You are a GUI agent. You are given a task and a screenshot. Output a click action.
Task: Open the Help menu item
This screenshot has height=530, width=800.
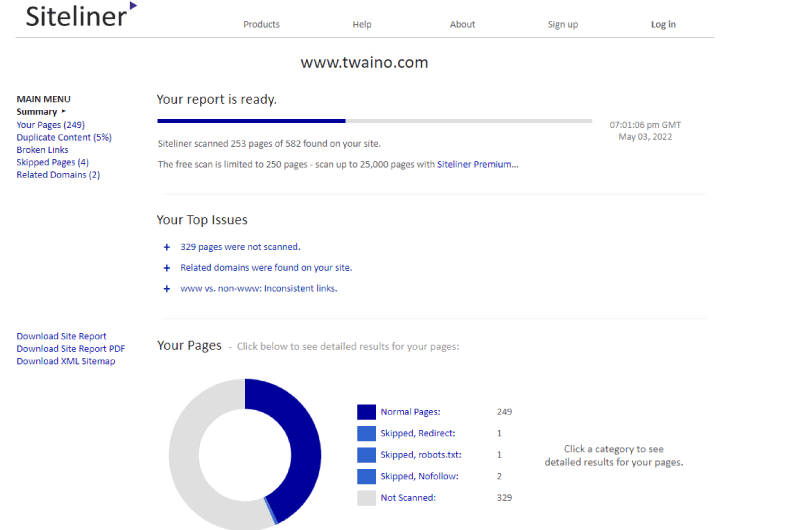[x=362, y=24]
